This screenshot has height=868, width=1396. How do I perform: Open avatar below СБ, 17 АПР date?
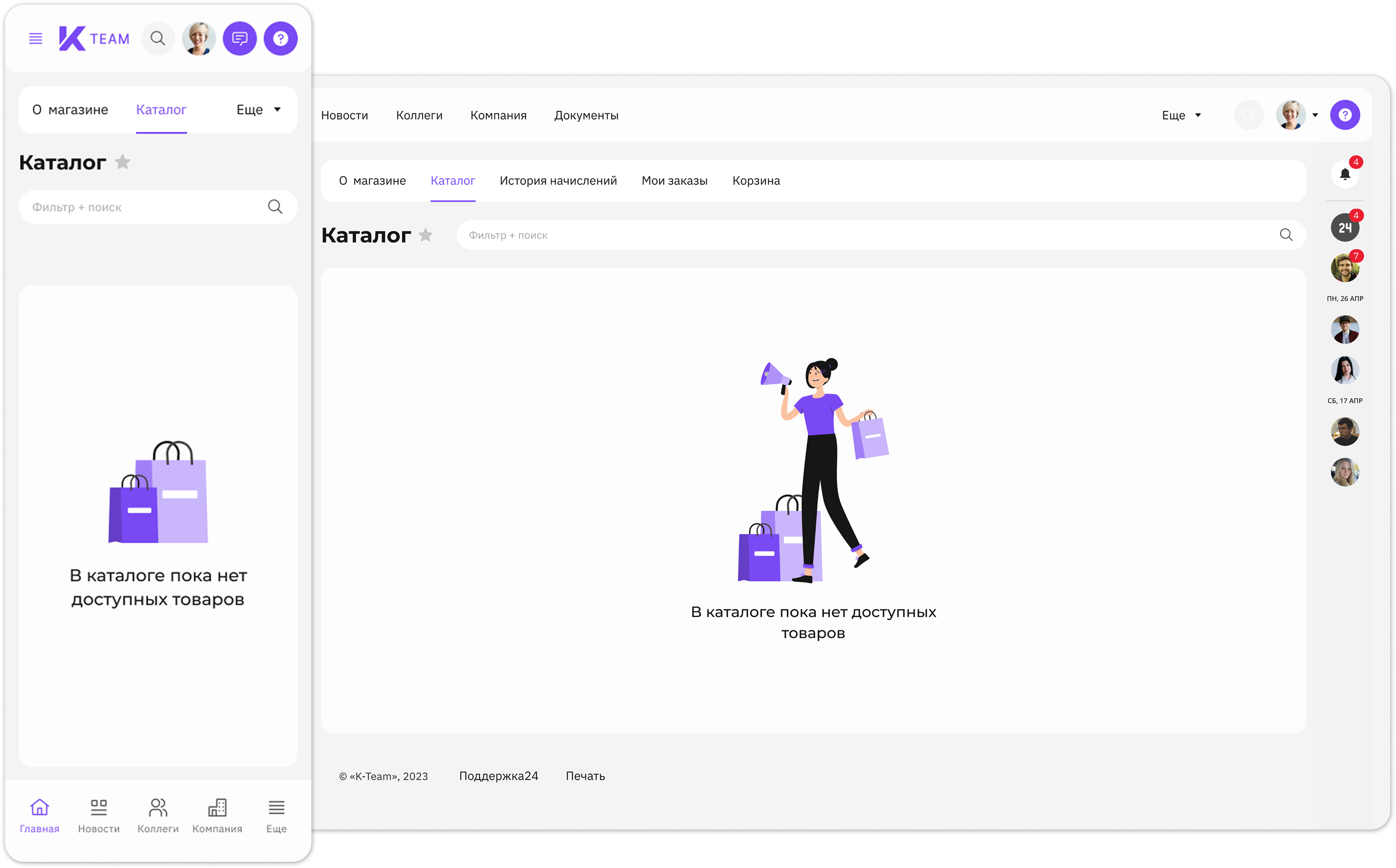[1345, 432]
